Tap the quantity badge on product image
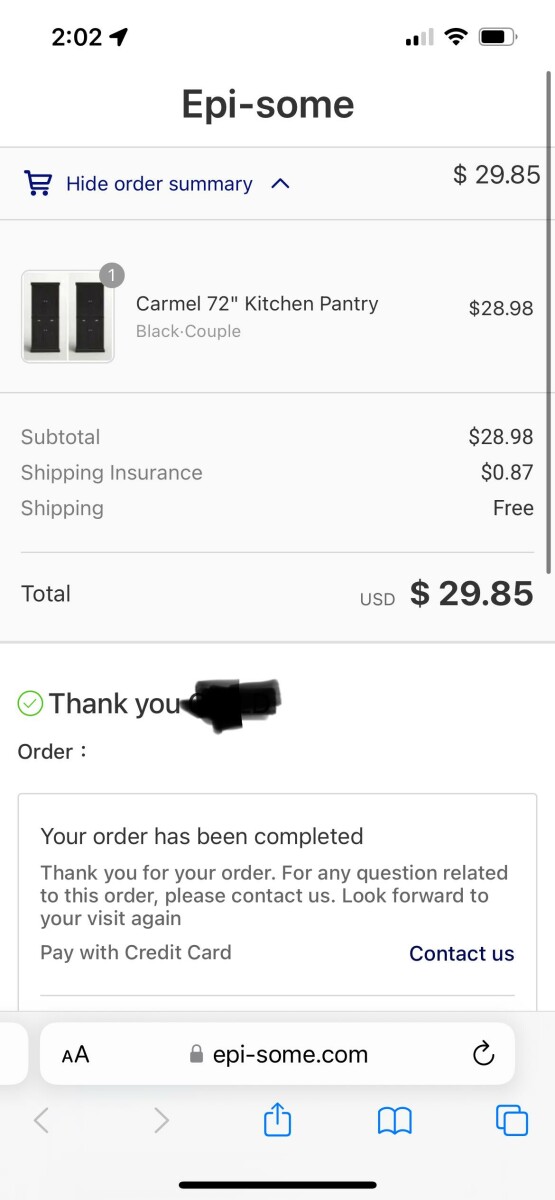Image resolution: width=555 pixels, height=1200 pixels. click(112, 275)
